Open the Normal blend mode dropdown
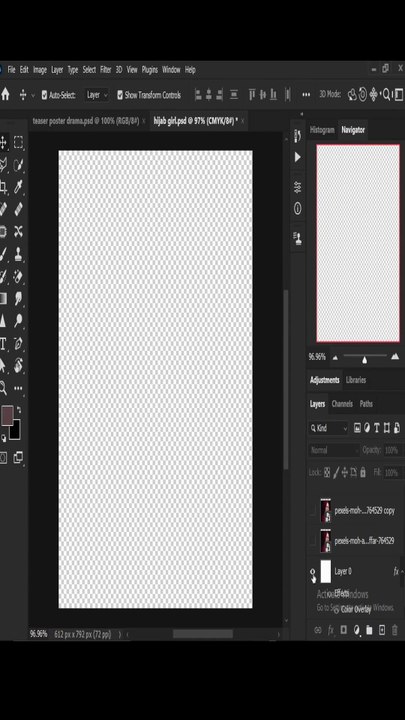This screenshot has height=720, width=405. [x=334, y=450]
